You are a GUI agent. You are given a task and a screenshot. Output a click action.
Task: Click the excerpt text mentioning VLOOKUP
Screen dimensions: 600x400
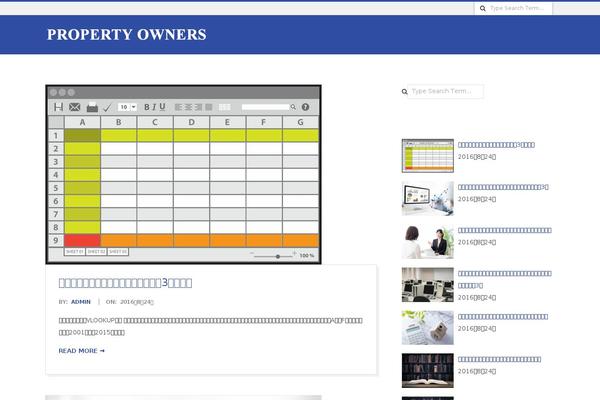coord(210,326)
